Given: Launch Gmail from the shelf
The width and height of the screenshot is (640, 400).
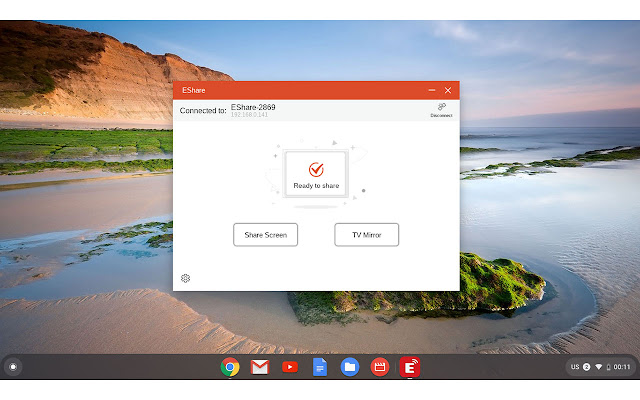Looking at the screenshot, I should [260, 367].
